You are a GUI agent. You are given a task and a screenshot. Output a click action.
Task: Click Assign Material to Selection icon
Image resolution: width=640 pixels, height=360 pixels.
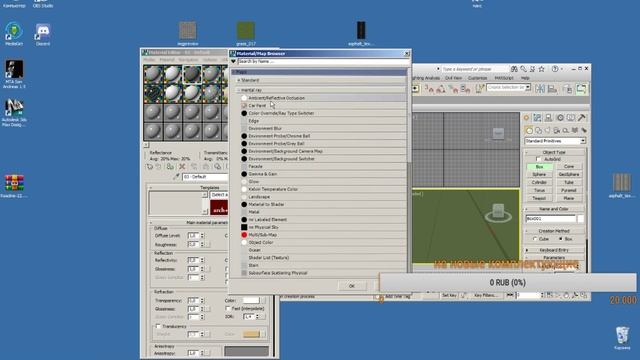(x=170, y=167)
